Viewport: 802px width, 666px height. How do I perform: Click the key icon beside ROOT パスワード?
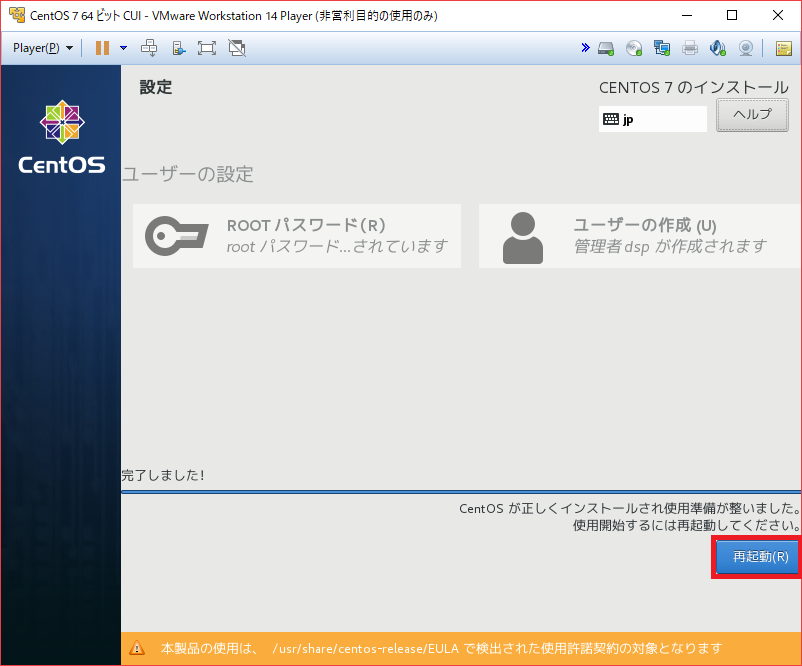[x=176, y=236]
